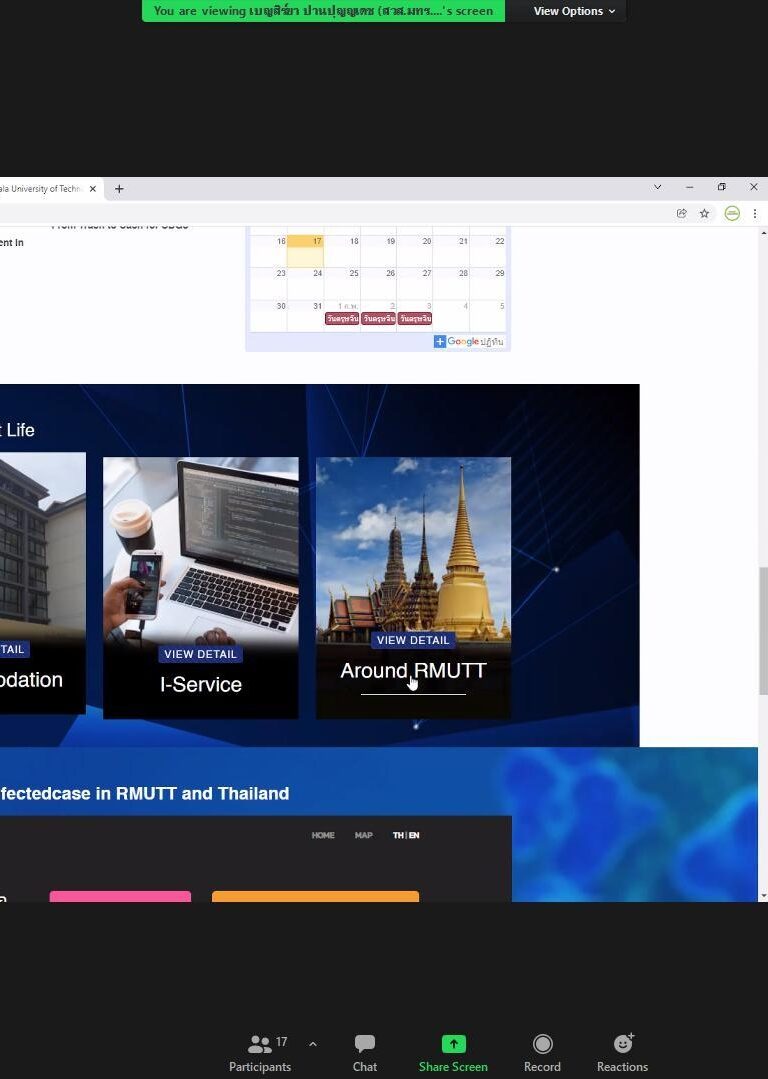Click MAP in the dark navigation bar
This screenshot has width=768, height=1079.
click(363, 835)
